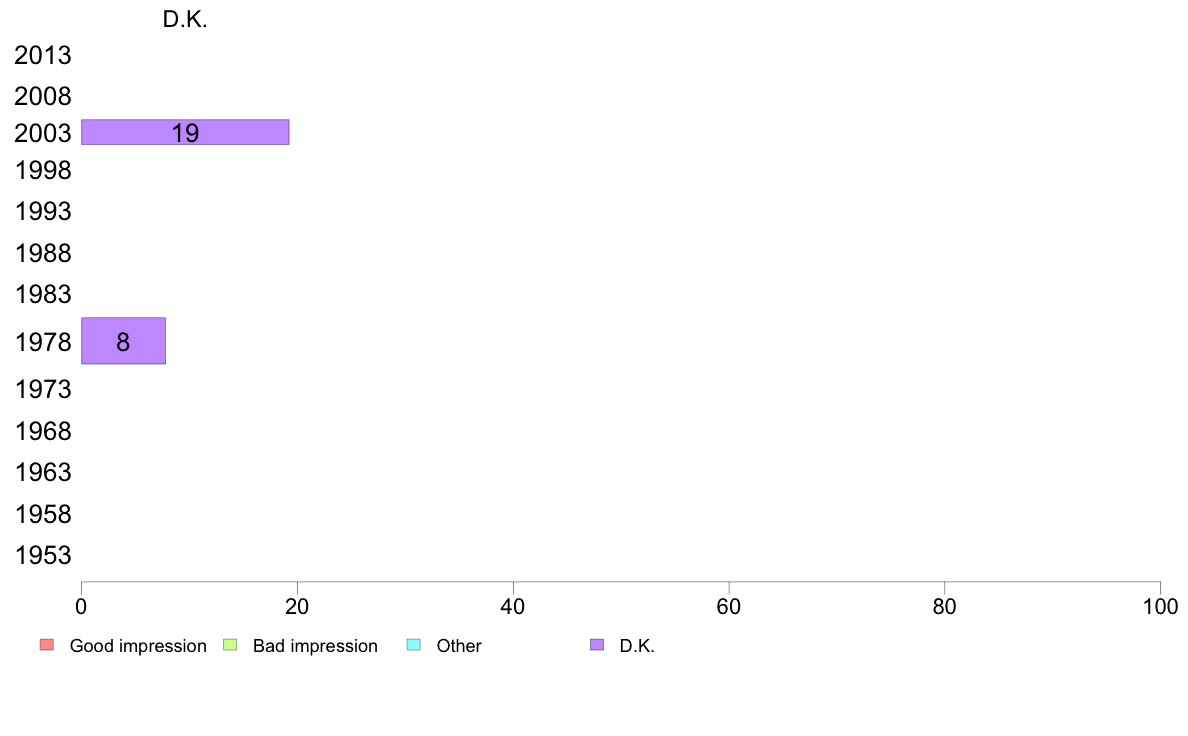
Task: Select the 2003 bar showing 19
Action: point(185,132)
